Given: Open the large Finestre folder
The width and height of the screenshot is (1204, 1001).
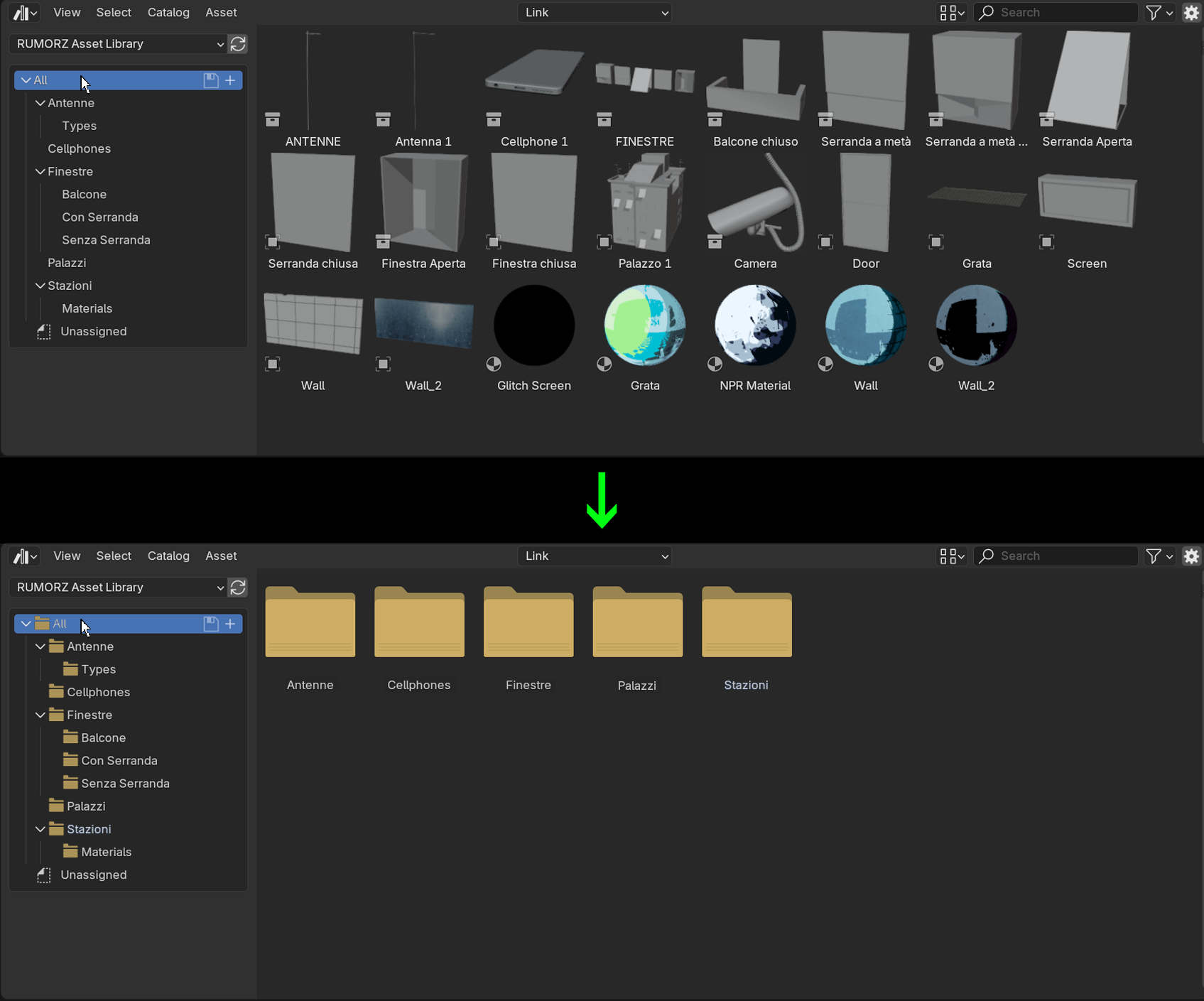Looking at the screenshot, I should pyautogui.click(x=528, y=622).
